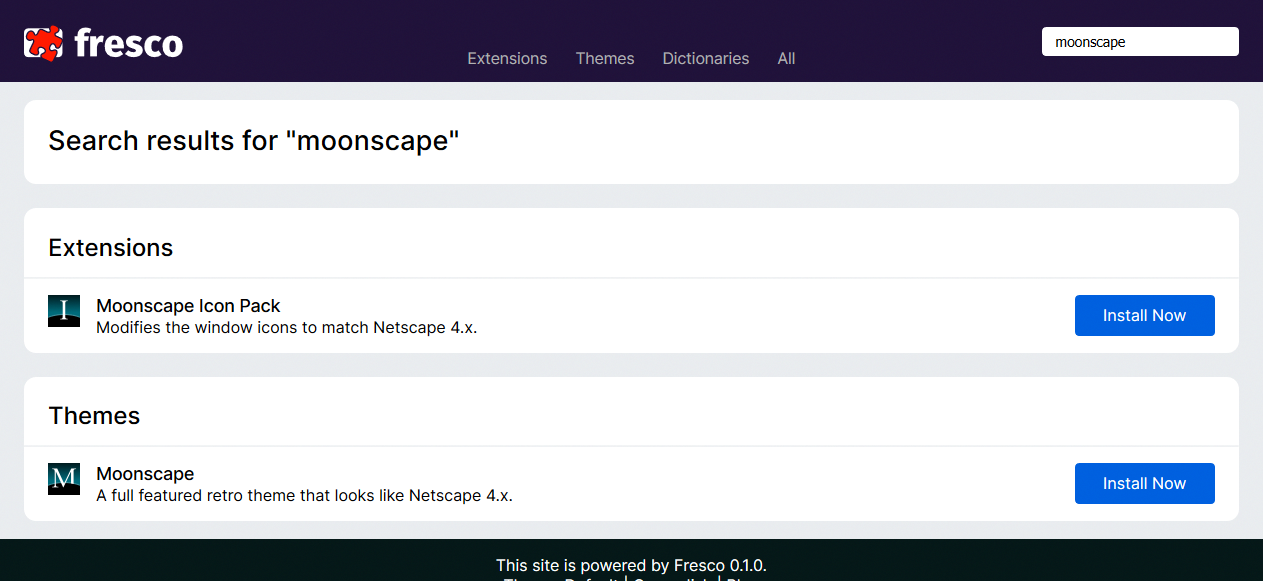The image size is (1263, 581).
Task: Click the Moonscape theme 'M' thumbnail icon
Action: pos(63,479)
